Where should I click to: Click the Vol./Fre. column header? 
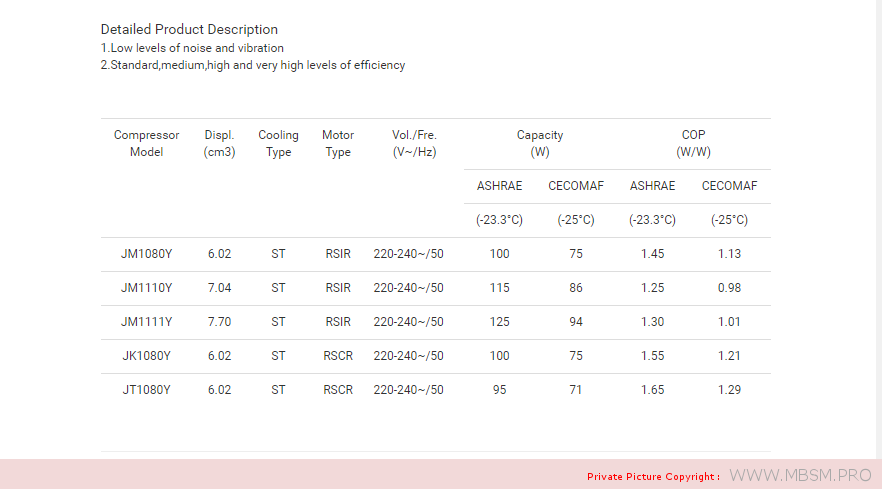pos(414,144)
